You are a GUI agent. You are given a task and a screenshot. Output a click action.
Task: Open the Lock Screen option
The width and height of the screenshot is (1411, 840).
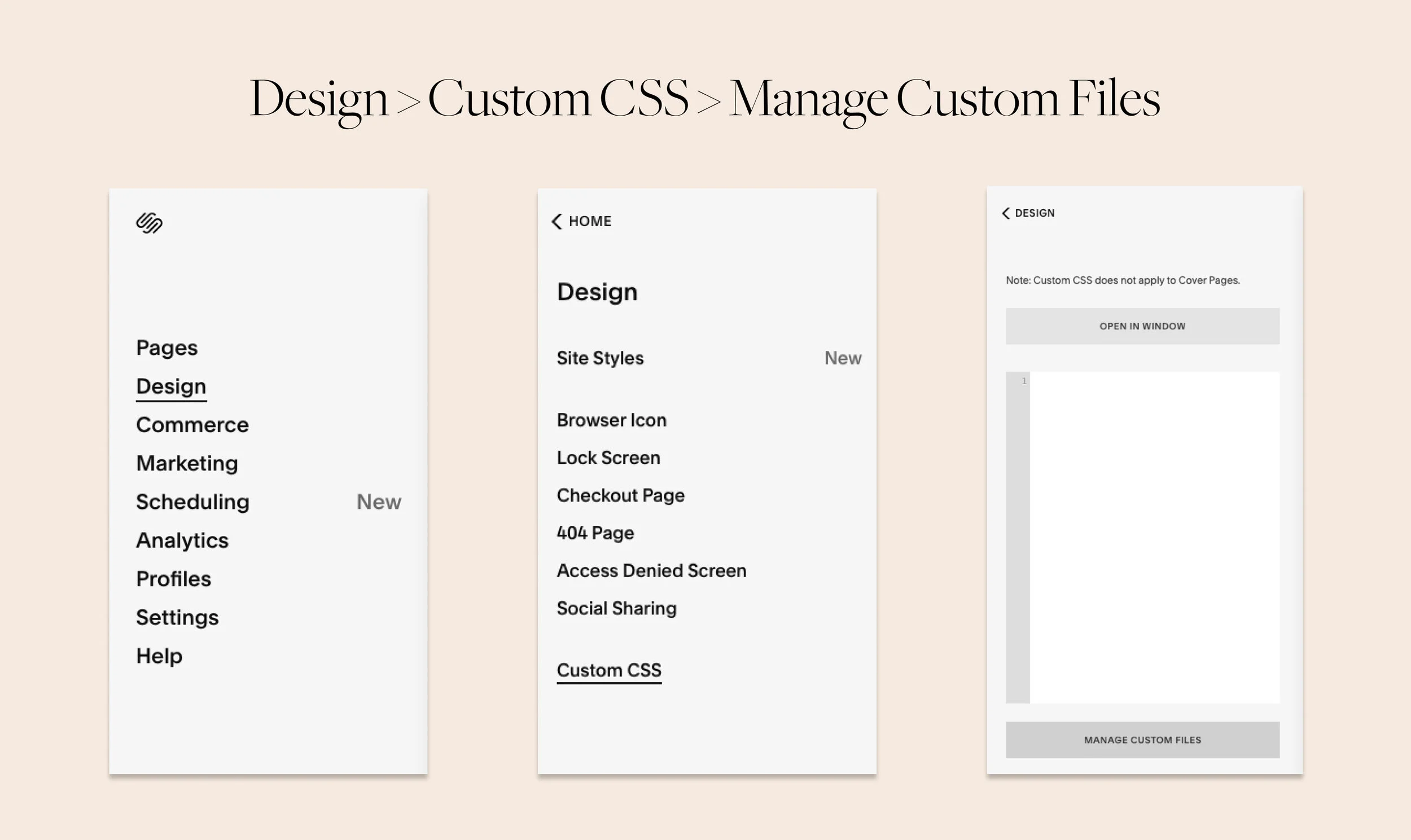[608, 458]
